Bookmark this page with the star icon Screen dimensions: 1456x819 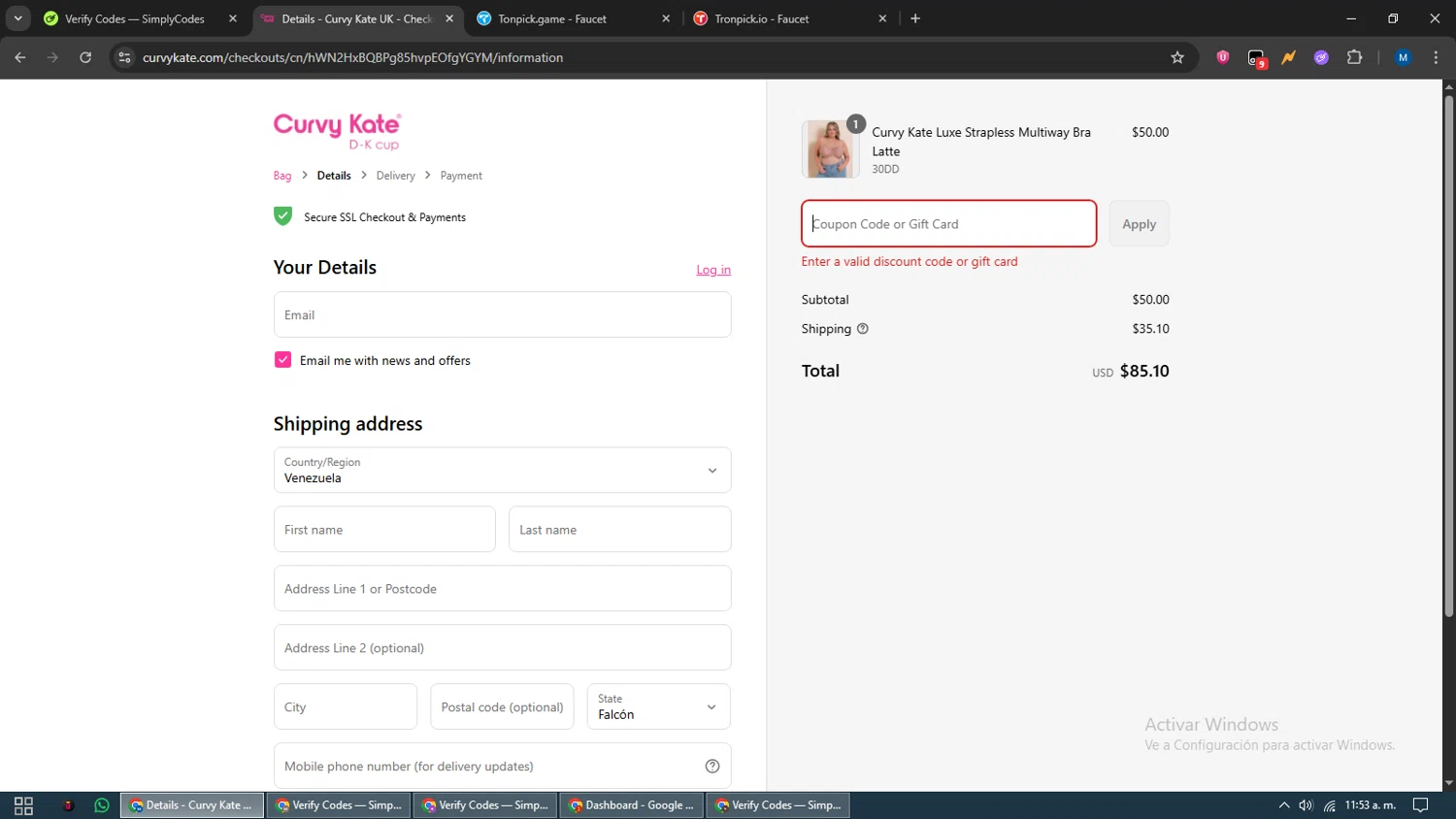pyautogui.click(x=1177, y=57)
